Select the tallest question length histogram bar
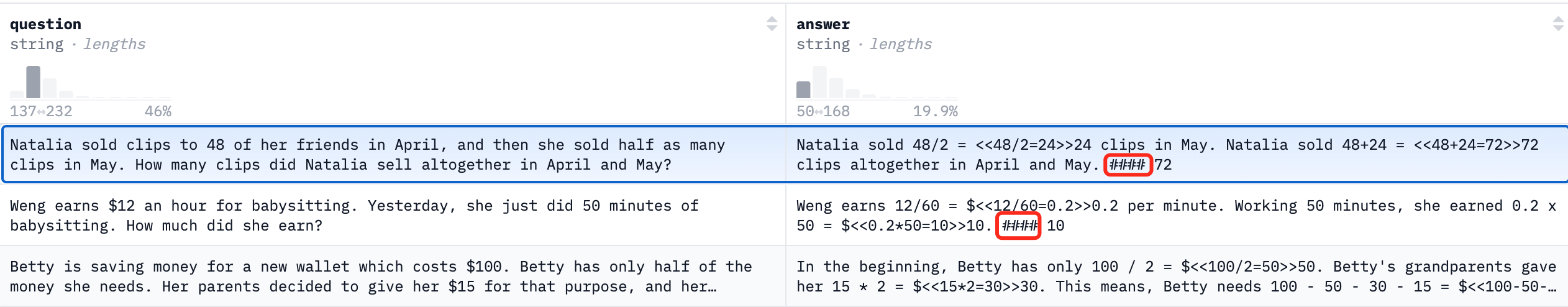1568x307 pixels. (x=34, y=82)
